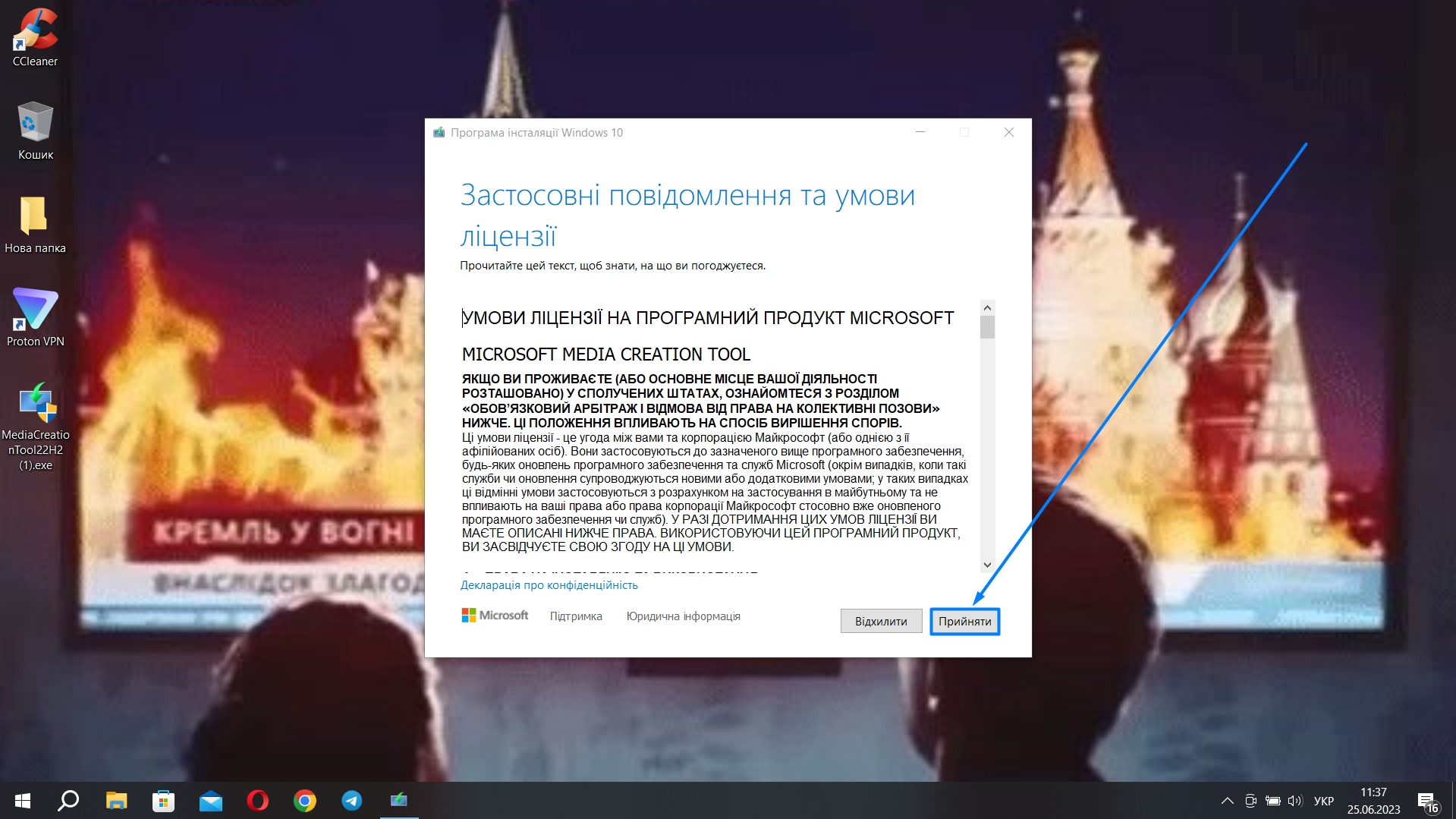Open the Нова папка folder icon
This screenshot has width=1456, height=819.
[x=35, y=225]
